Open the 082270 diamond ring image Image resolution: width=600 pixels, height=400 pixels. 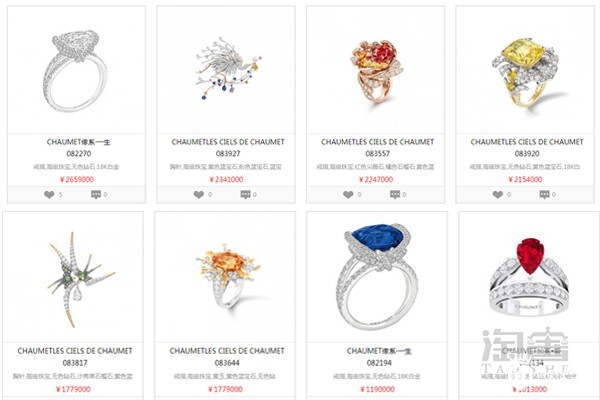(x=75, y=72)
